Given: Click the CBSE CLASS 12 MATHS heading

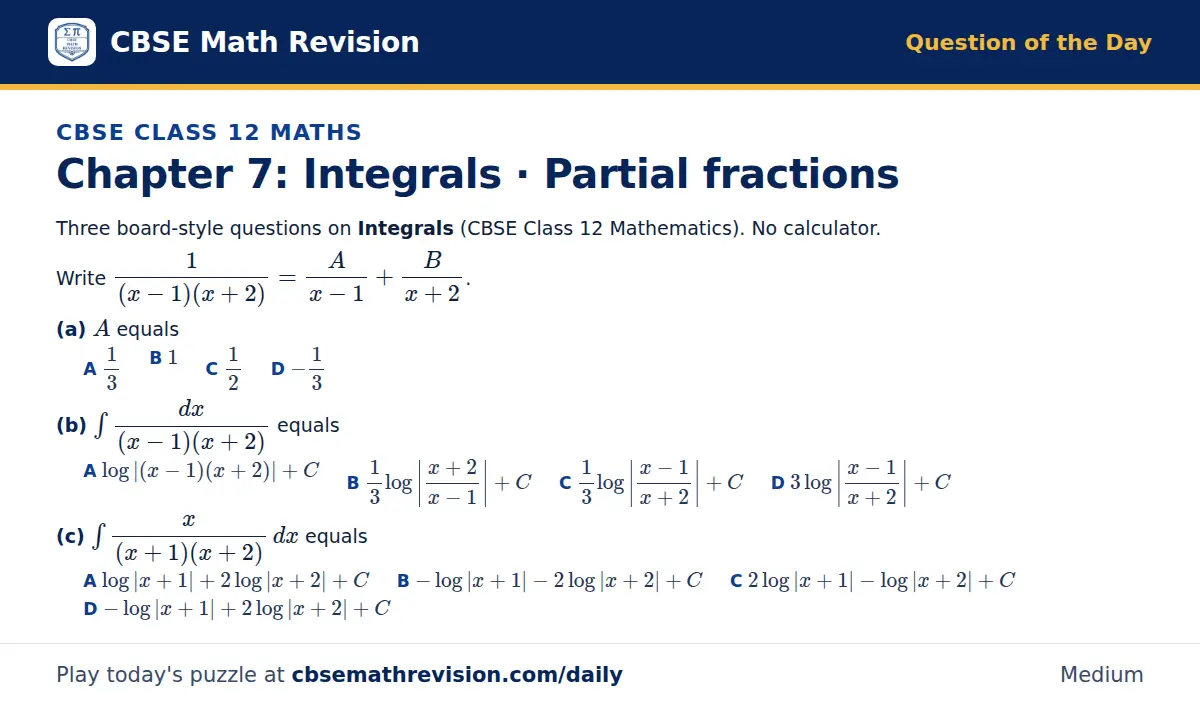Looking at the screenshot, I should (x=209, y=132).
